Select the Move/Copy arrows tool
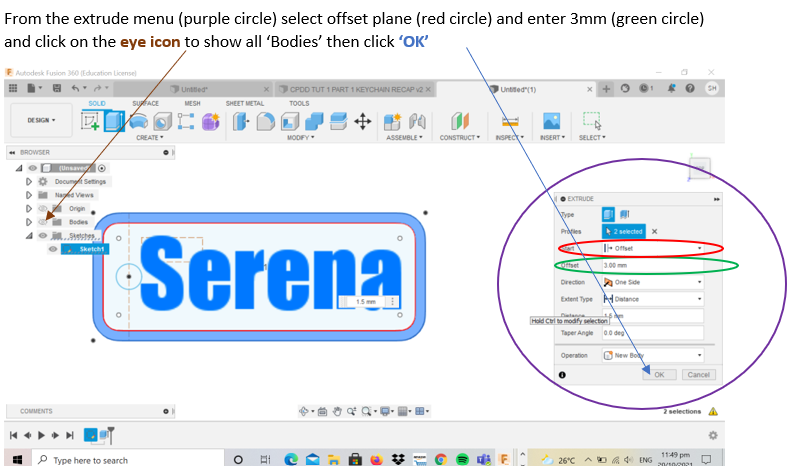This screenshot has width=801, height=466. (363, 122)
